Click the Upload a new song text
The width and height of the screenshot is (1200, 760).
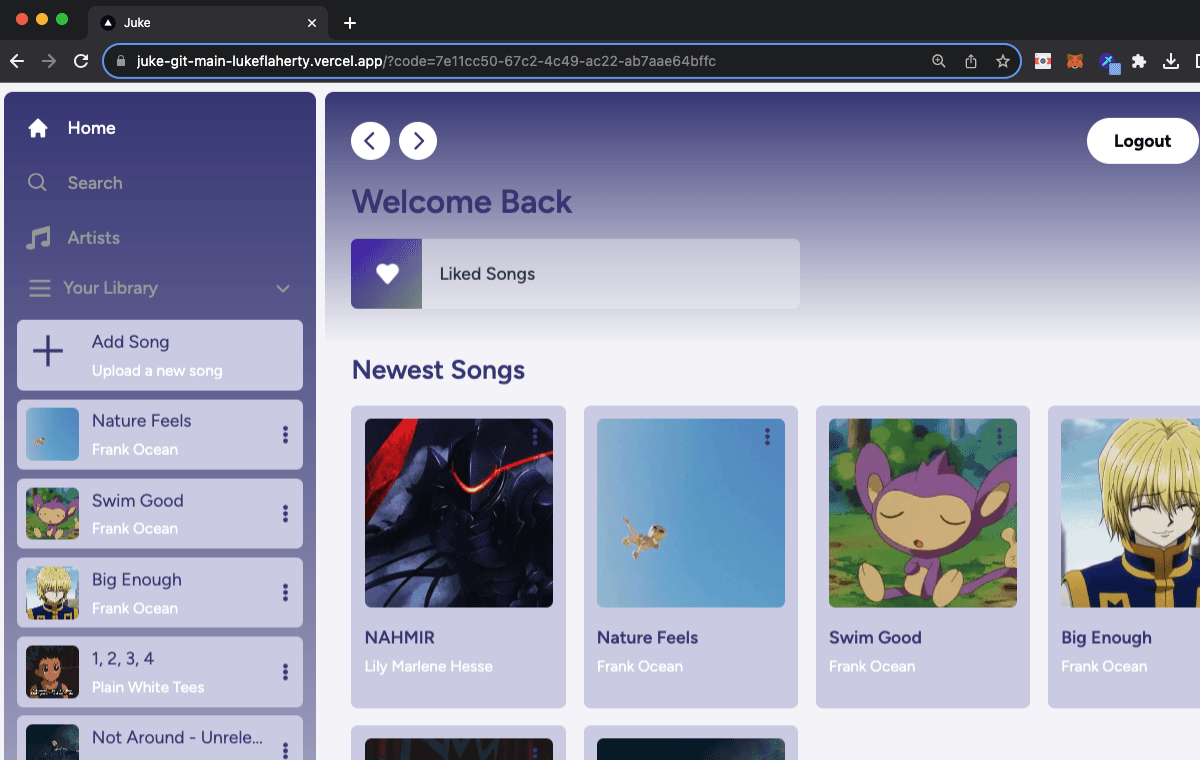point(157,370)
